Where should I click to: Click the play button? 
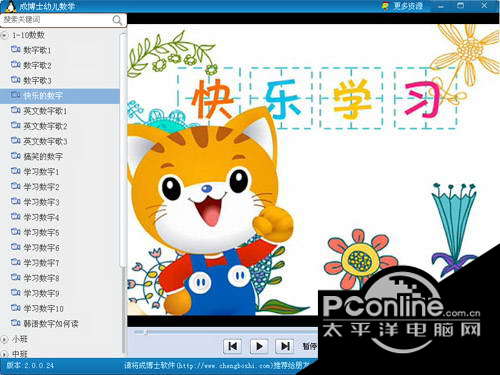point(259,346)
